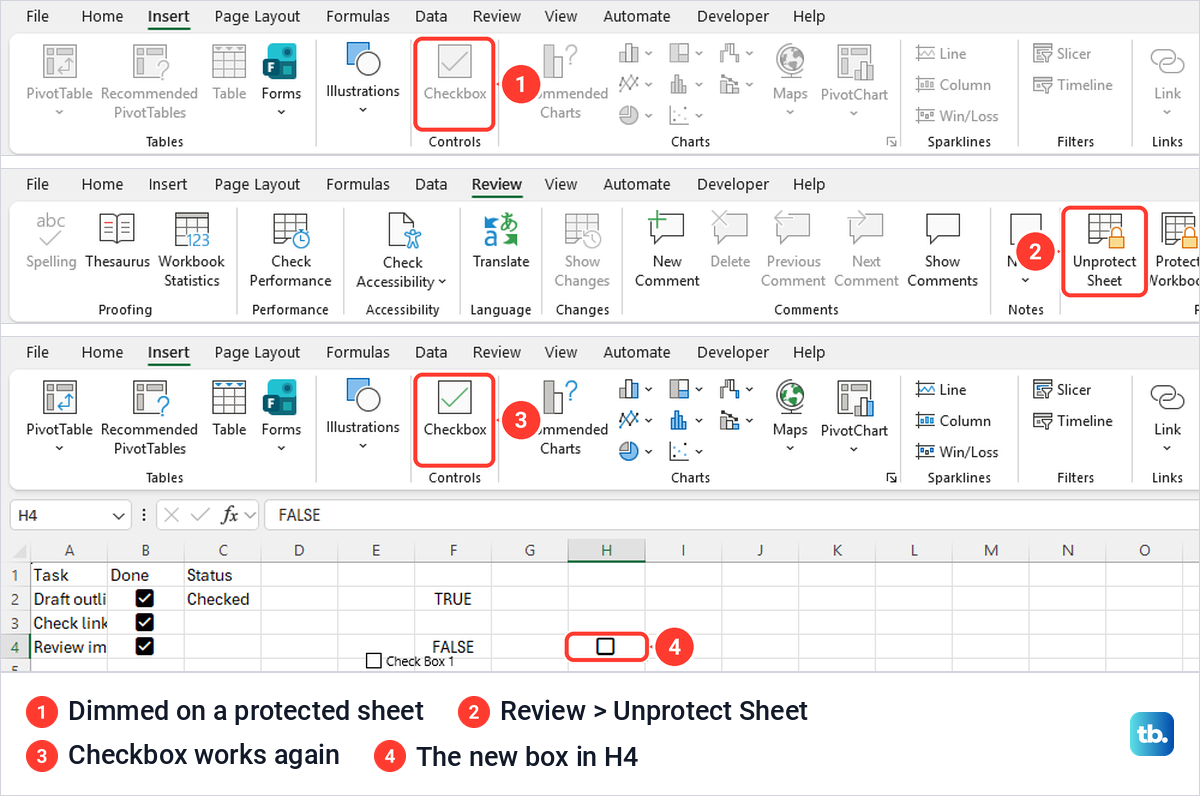Select the underlined Review tab
Viewport: 1200px width, 796px height.
pos(497,184)
